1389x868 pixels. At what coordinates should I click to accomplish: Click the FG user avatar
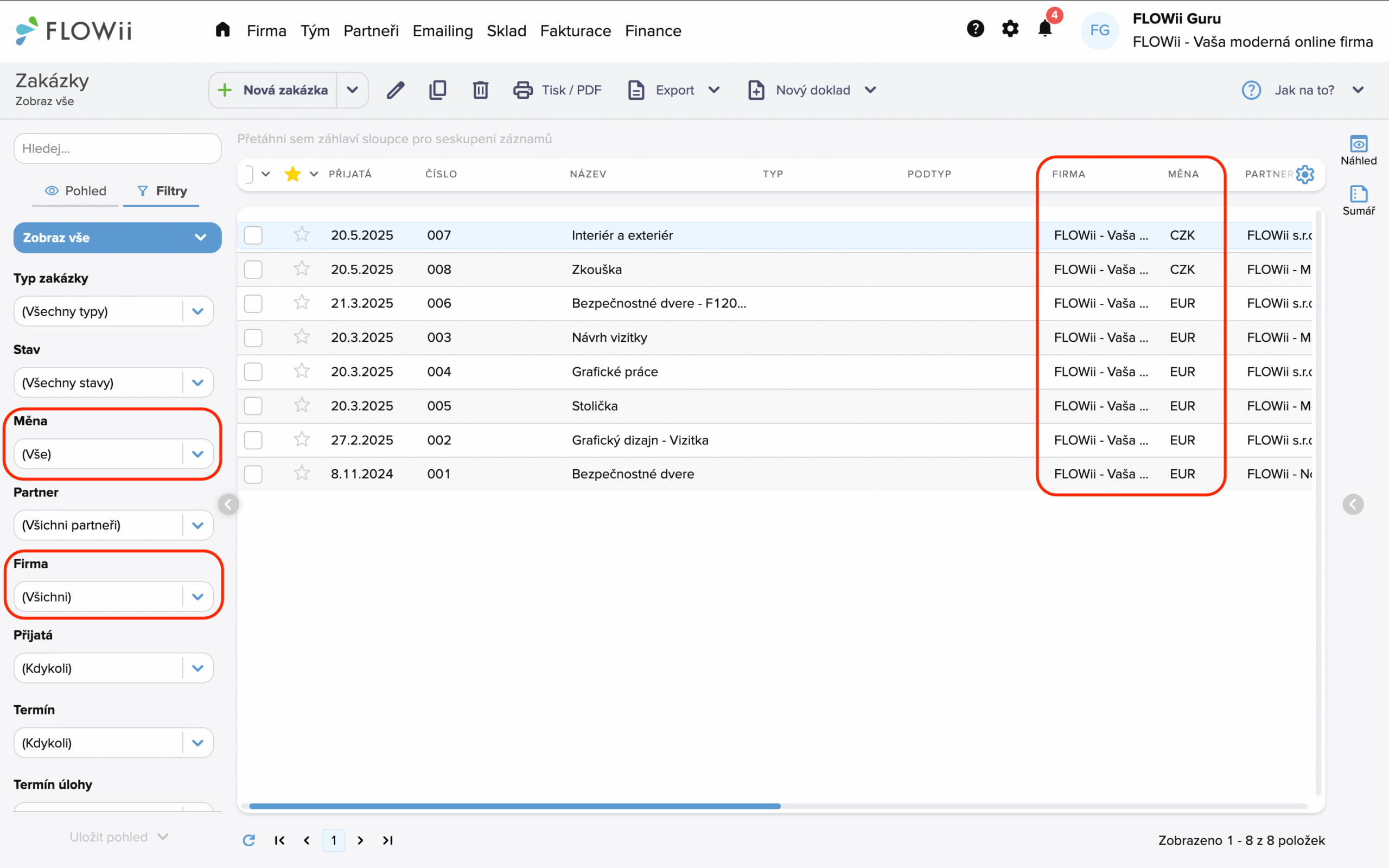[1099, 30]
